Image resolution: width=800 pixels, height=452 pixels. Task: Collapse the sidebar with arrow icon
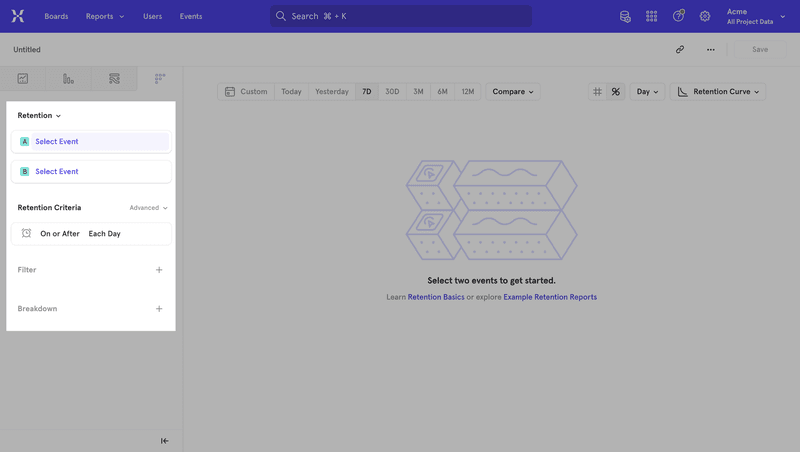pyautogui.click(x=164, y=441)
